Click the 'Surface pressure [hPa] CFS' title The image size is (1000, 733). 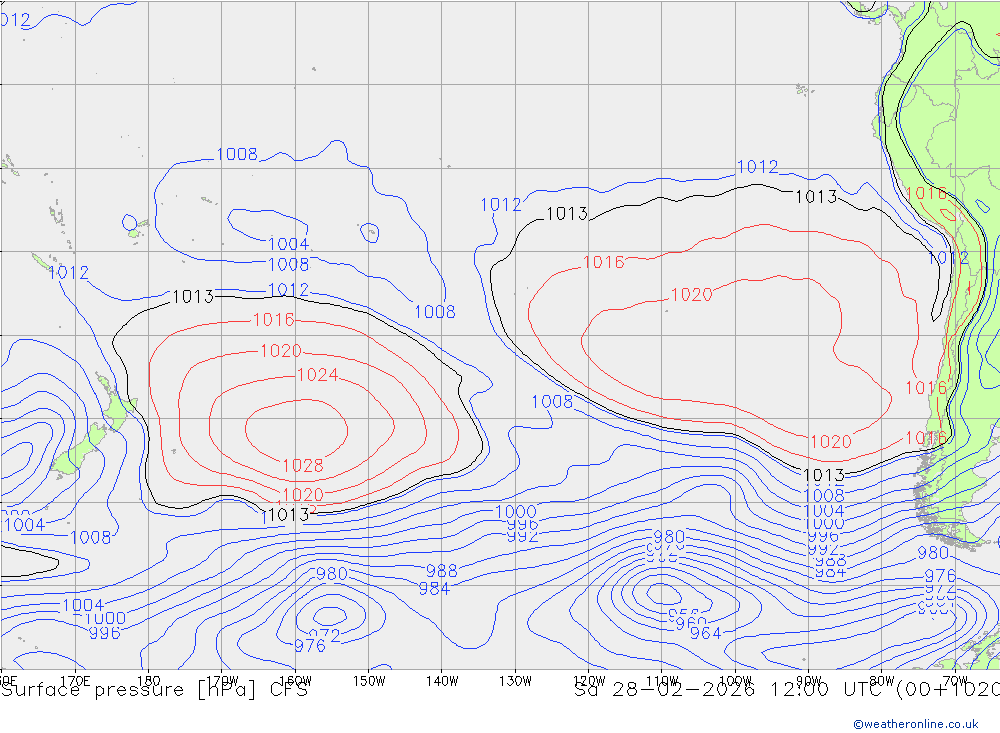click(154, 690)
